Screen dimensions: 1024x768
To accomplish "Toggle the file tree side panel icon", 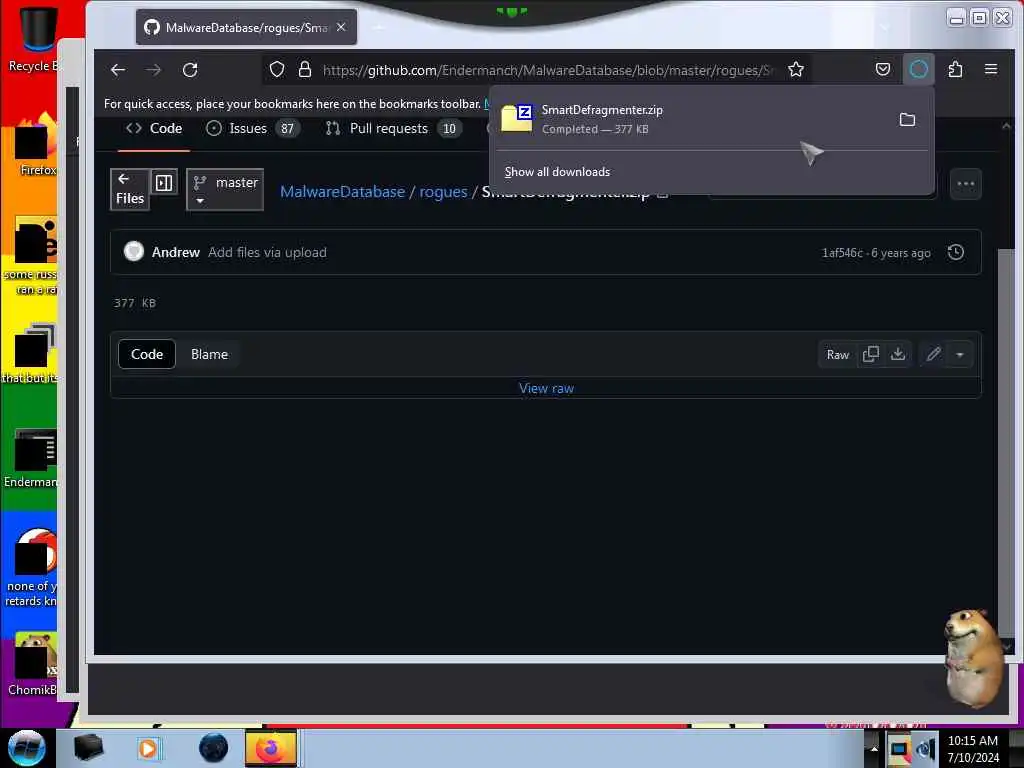I will click(x=164, y=183).
